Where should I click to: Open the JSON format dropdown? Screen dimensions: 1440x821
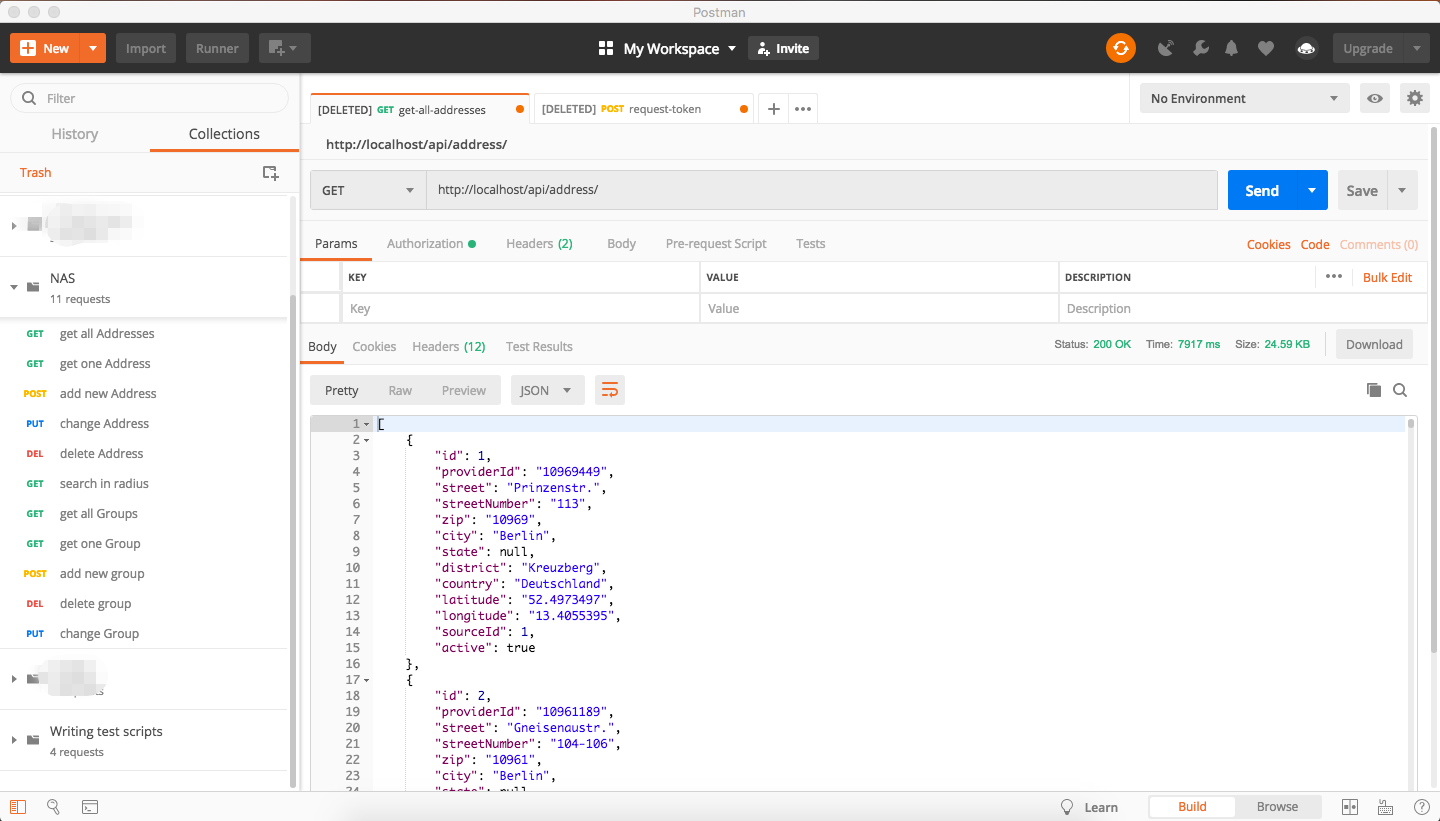(547, 390)
